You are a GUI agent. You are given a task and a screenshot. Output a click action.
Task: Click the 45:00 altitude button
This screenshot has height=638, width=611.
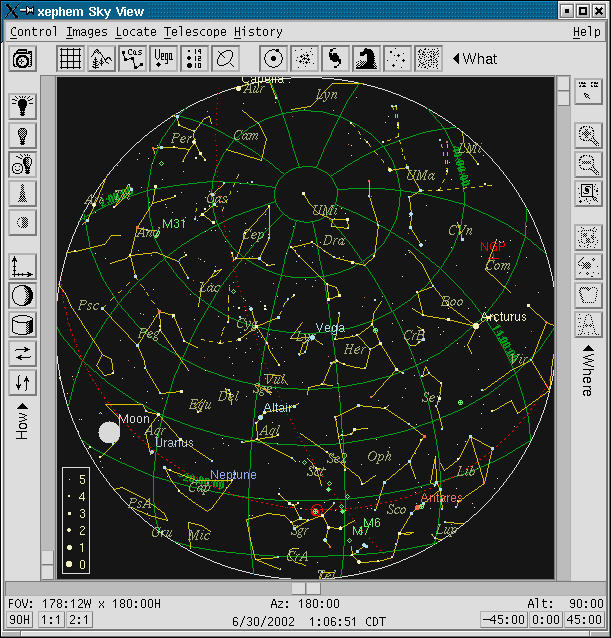point(584,620)
